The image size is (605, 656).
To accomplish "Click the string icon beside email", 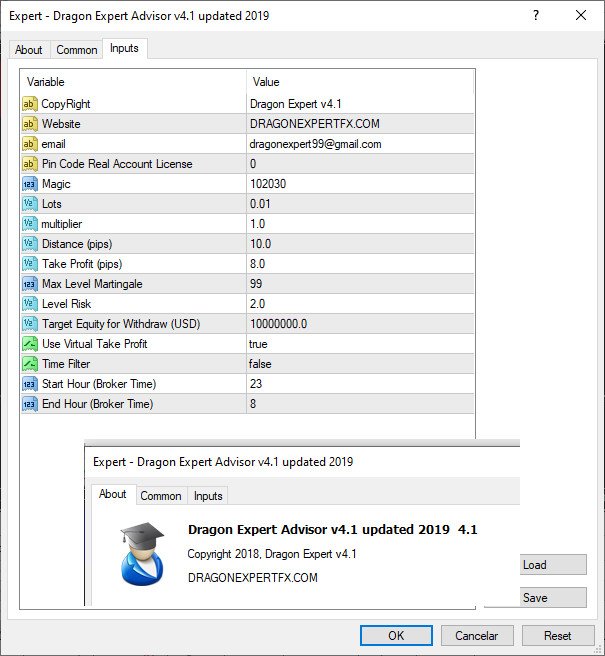I will coord(30,144).
